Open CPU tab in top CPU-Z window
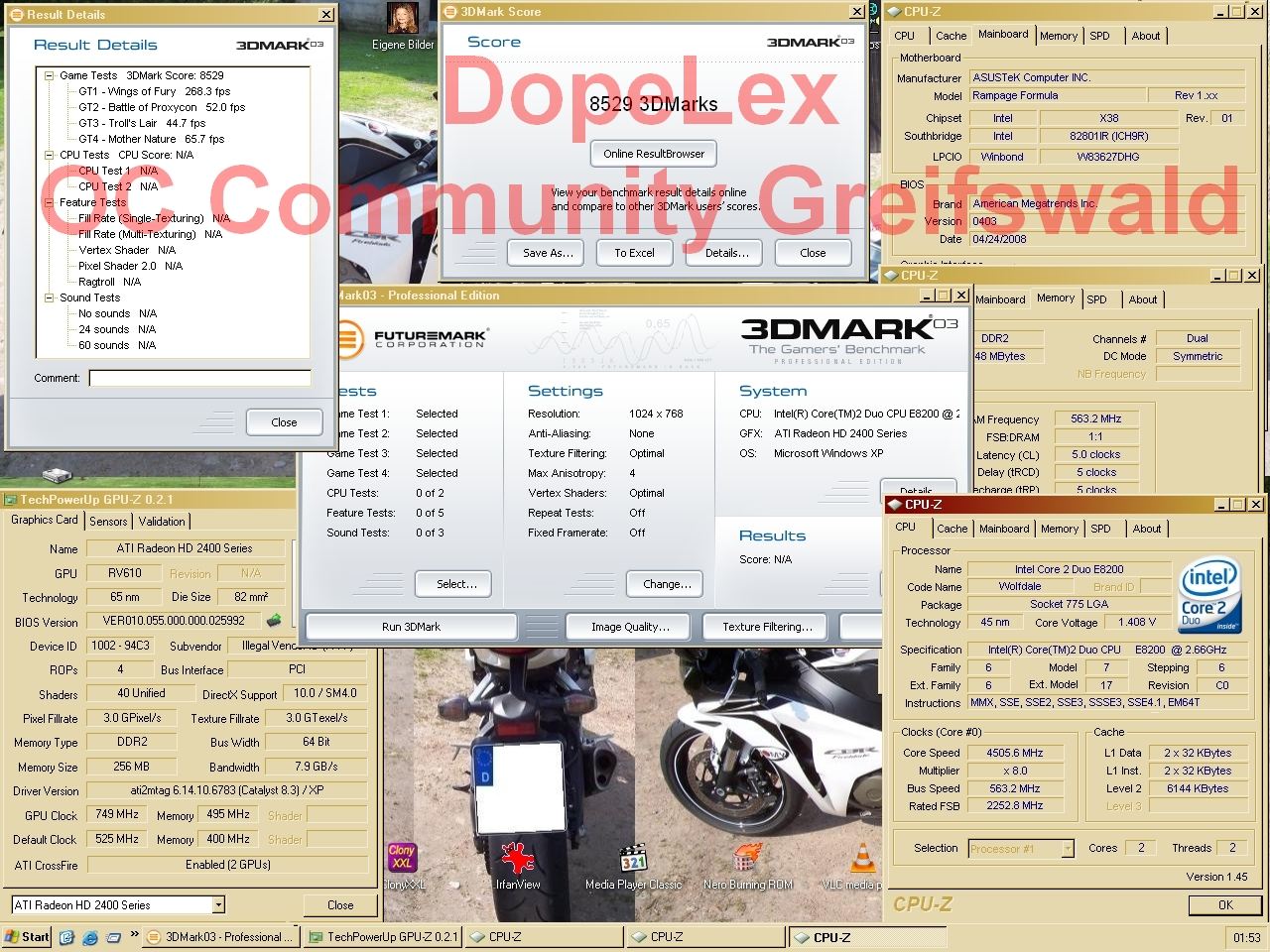 (905, 36)
